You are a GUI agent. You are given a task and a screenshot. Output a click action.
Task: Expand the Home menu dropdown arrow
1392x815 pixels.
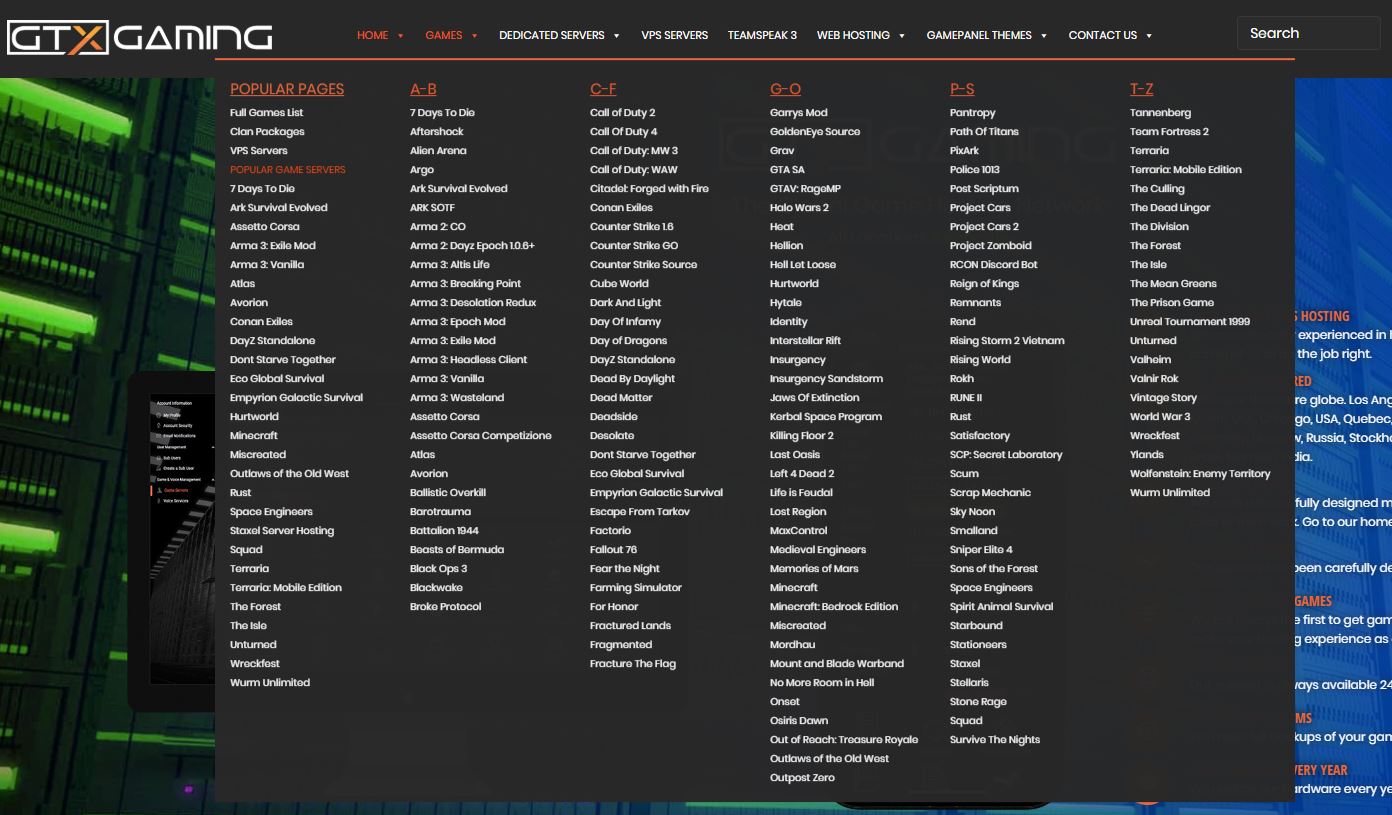[x=400, y=36]
